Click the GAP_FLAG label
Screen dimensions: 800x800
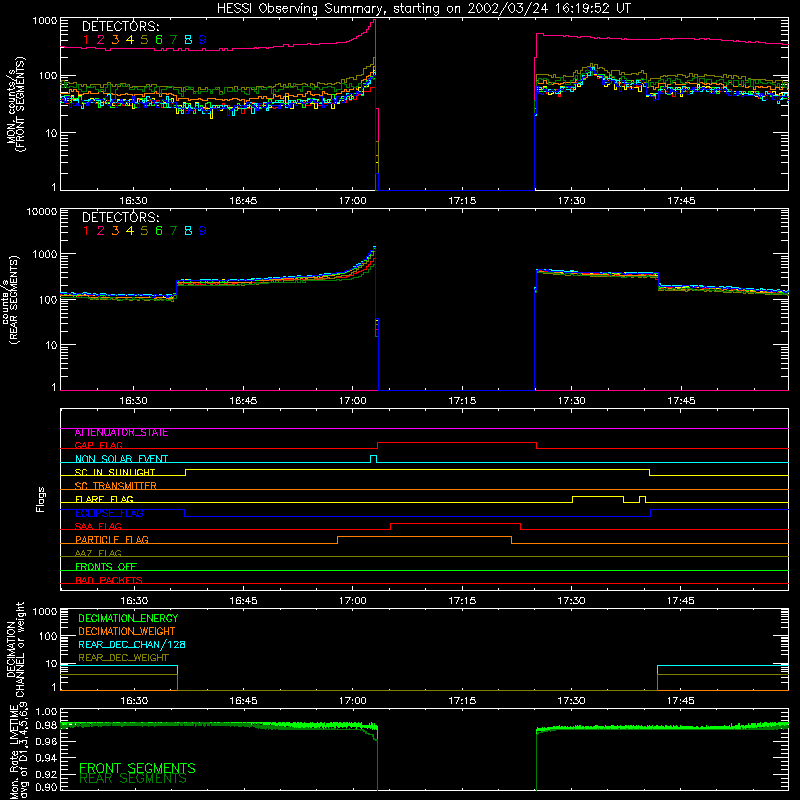[x=98, y=446]
